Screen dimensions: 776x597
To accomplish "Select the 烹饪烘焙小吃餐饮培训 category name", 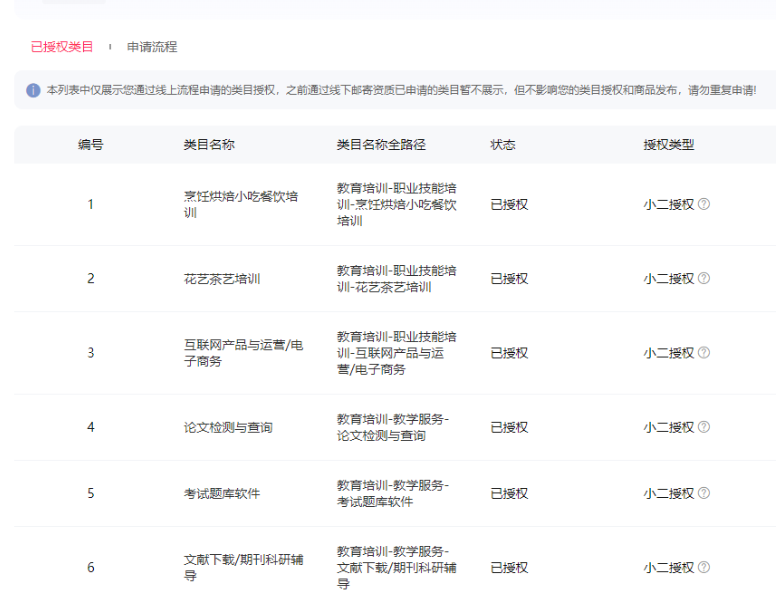I will (x=234, y=204).
